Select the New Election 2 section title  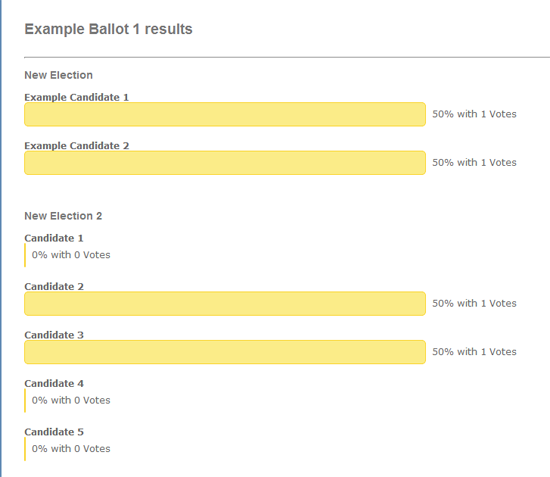click(63, 216)
